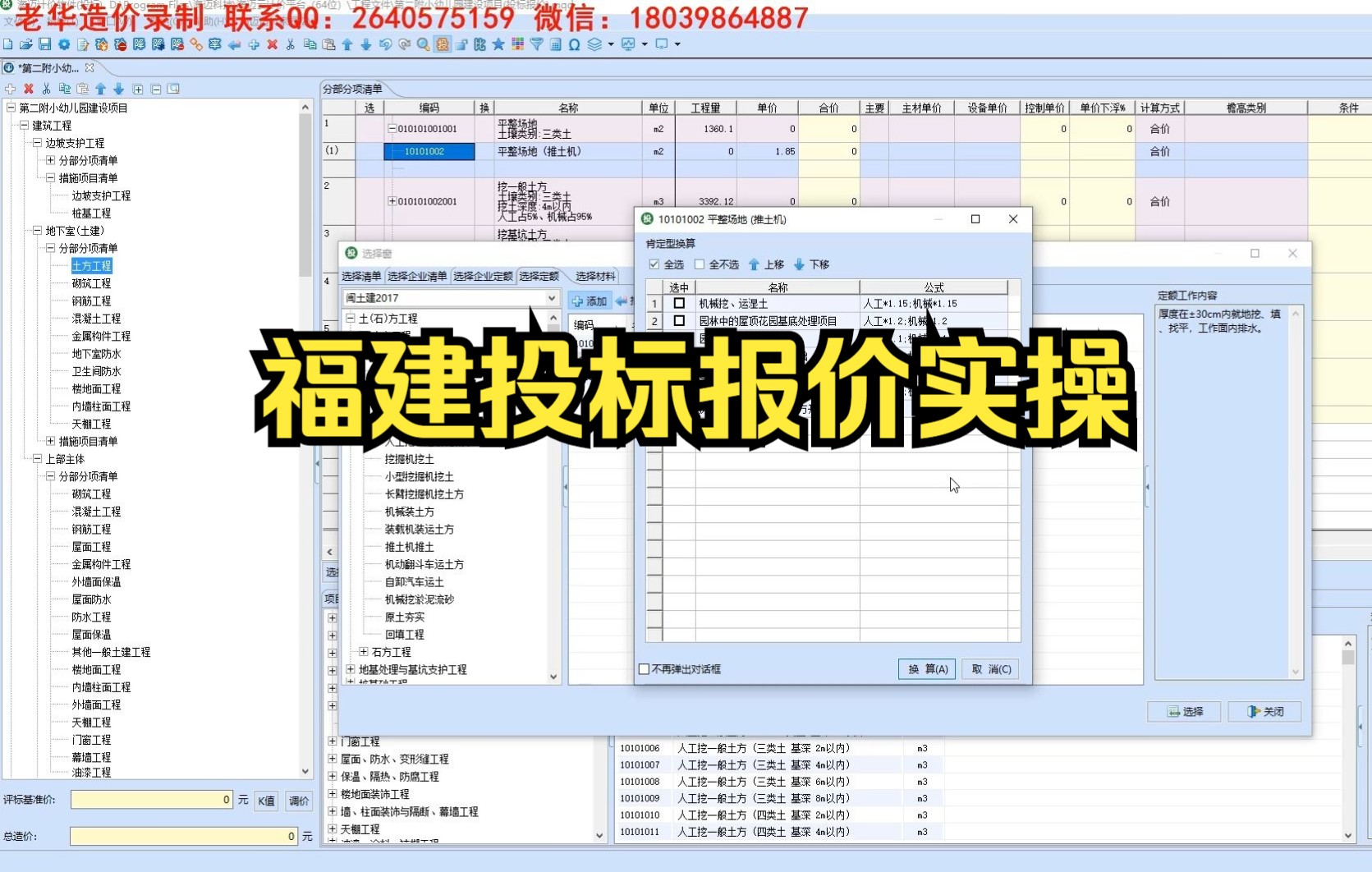Image resolution: width=1372 pixels, height=872 pixels.
Task: Switch to 选择清单 tab
Action: coord(361,276)
